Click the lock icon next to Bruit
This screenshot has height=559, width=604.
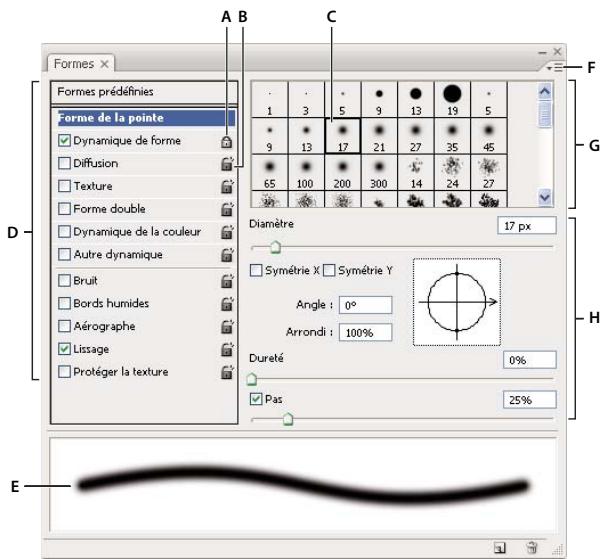227,281
